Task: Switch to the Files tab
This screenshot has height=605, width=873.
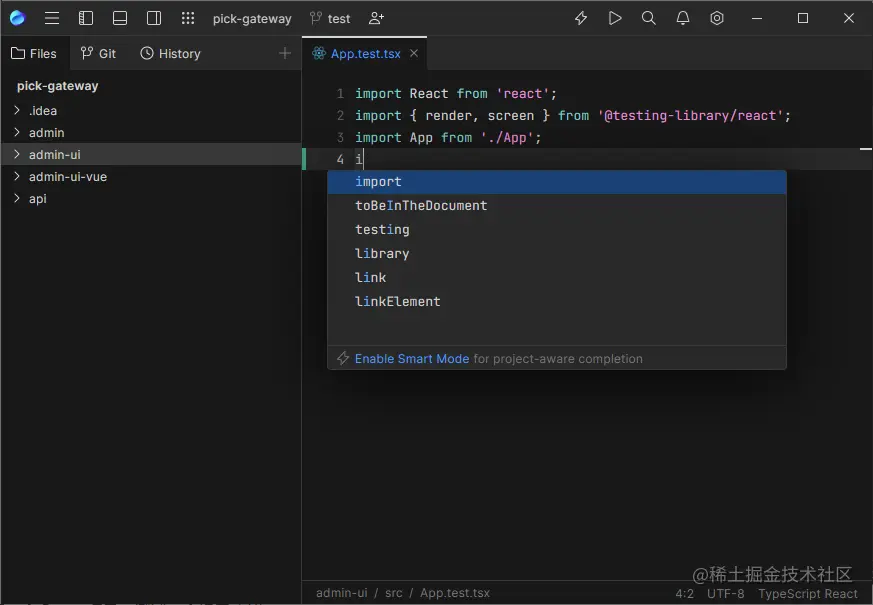Action: [x=34, y=53]
